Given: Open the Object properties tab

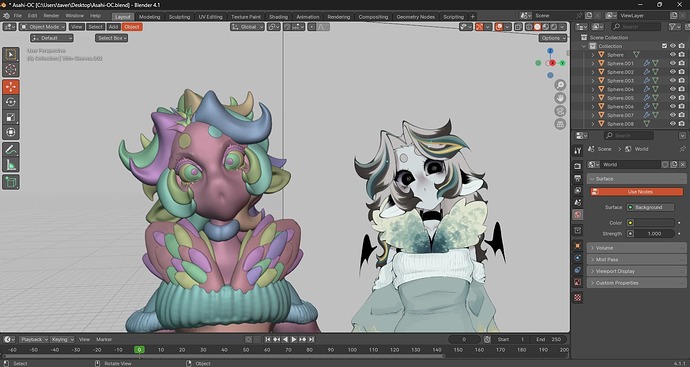Looking at the screenshot, I should (578, 246).
